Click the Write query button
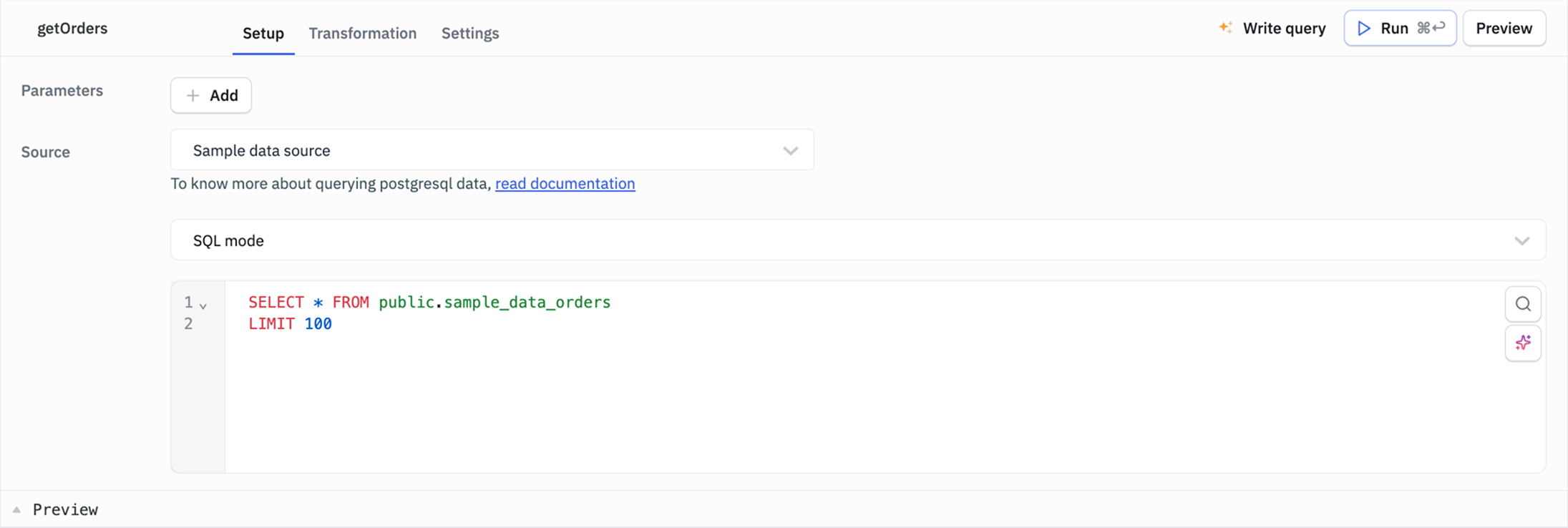Viewport: 1568px width, 528px height. 1272,28
